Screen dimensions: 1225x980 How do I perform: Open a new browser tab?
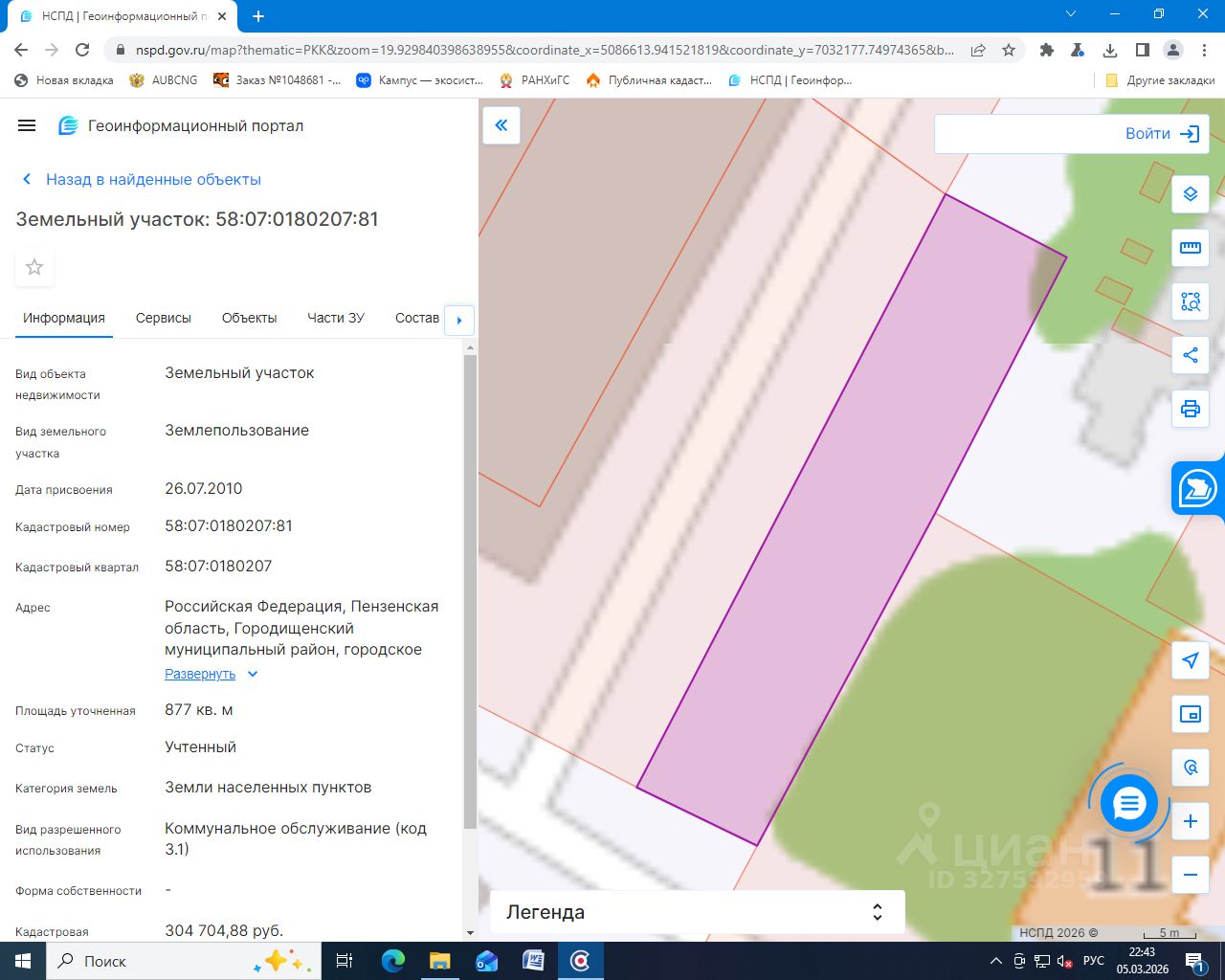258,16
